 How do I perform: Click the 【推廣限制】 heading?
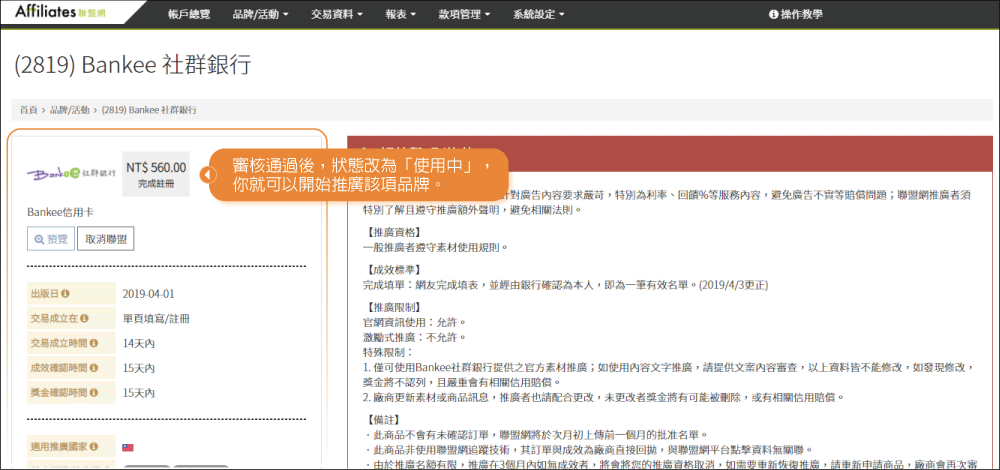coord(395,307)
